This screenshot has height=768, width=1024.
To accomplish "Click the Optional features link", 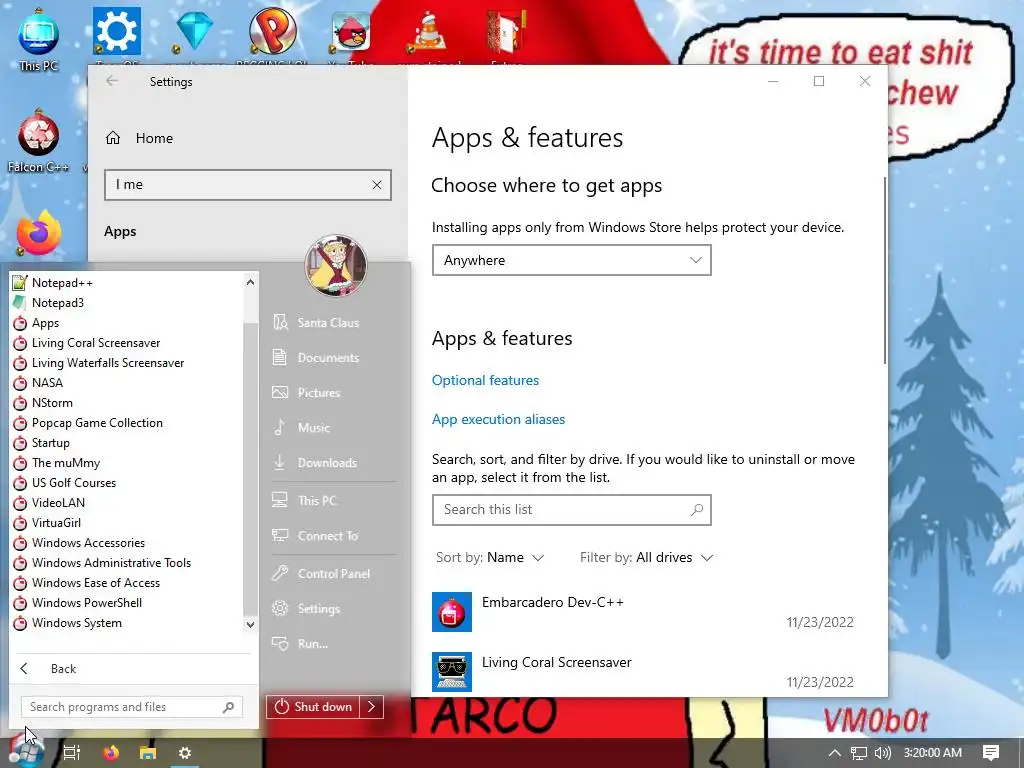I will pos(485,380).
